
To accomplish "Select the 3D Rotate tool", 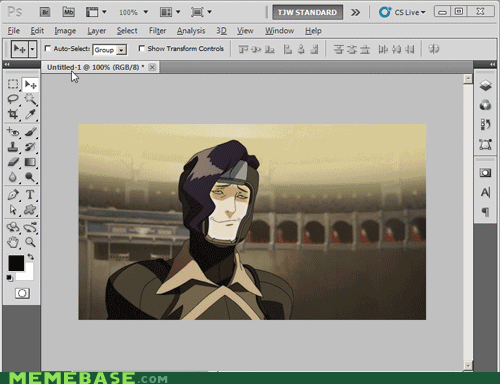I will click(x=13, y=227).
